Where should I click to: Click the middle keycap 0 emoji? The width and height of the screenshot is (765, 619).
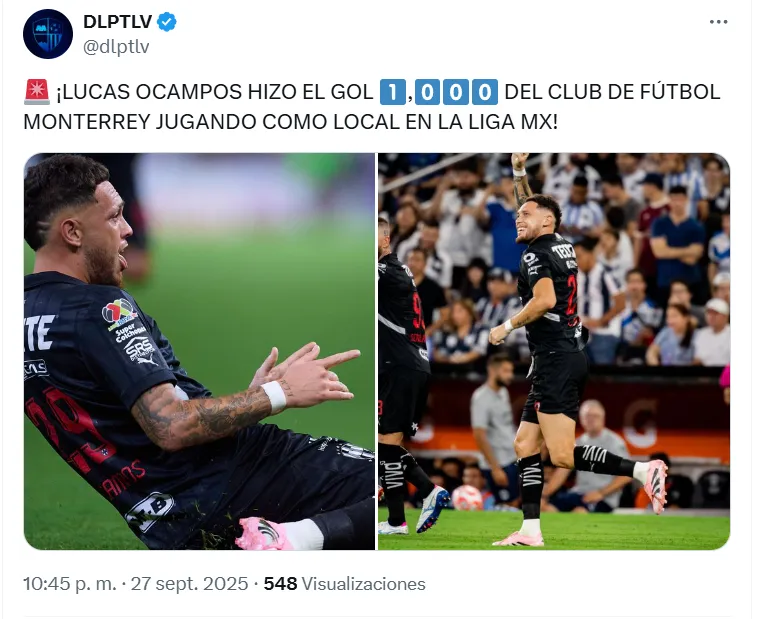pos(456,92)
